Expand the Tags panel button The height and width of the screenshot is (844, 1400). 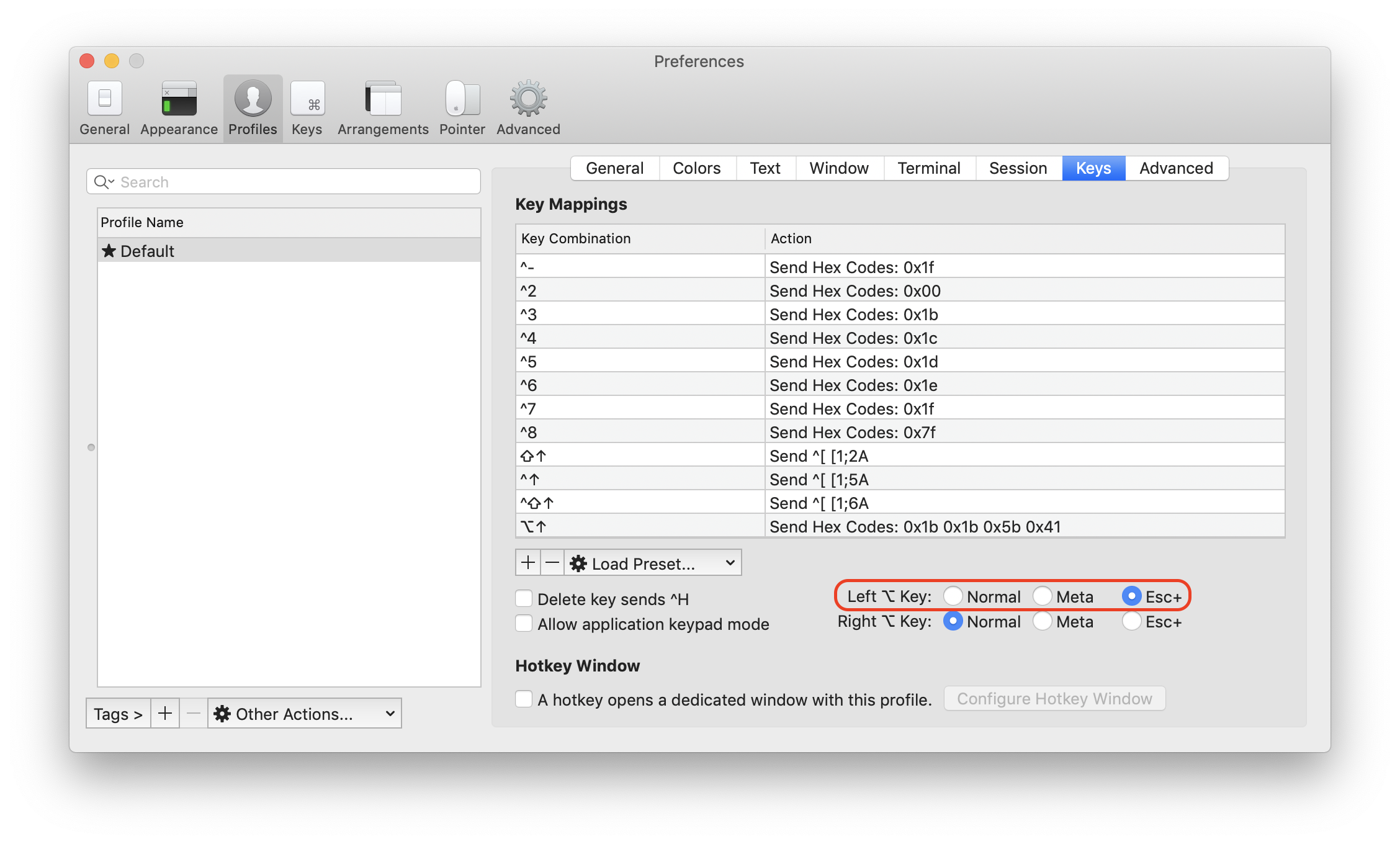click(118, 714)
